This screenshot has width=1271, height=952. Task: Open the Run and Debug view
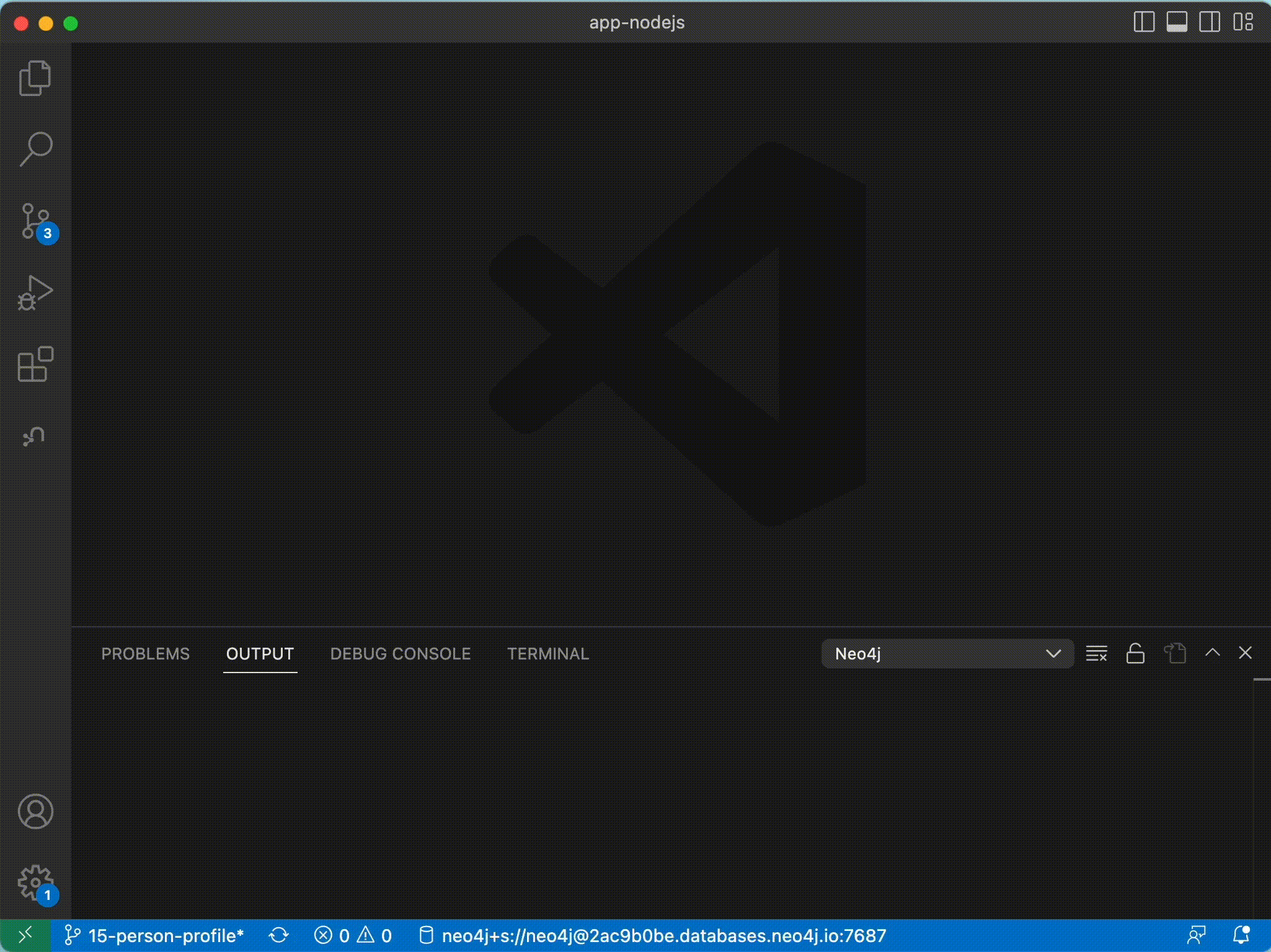(35, 293)
